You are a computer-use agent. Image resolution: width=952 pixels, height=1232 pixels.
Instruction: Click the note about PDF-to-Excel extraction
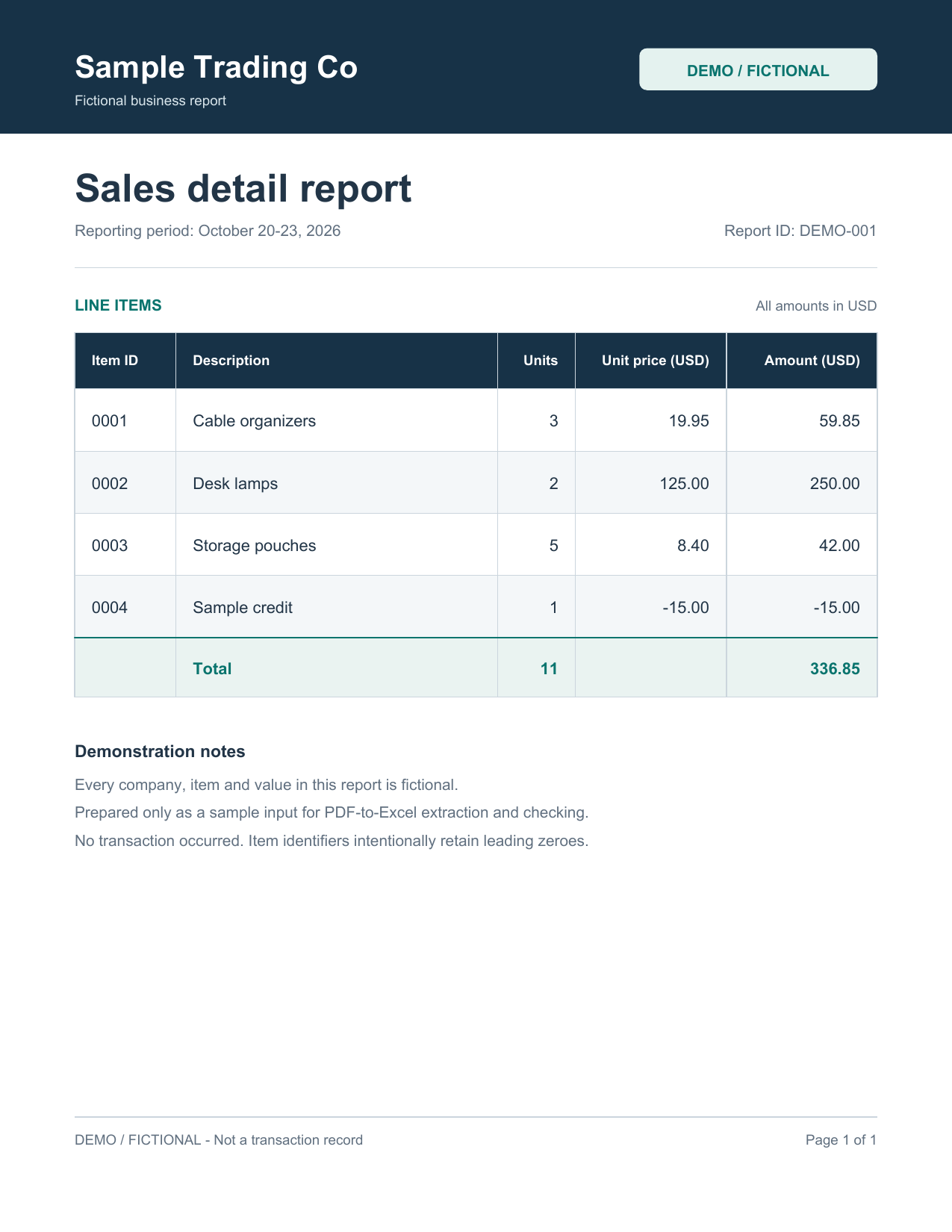[332, 812]
